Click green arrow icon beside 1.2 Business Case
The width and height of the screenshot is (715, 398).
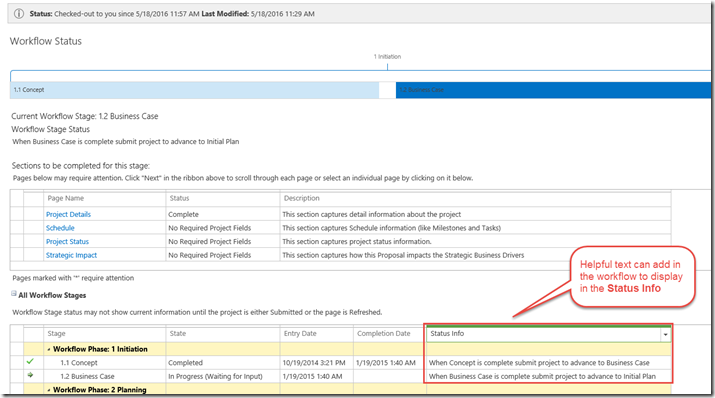click(30, 375)
